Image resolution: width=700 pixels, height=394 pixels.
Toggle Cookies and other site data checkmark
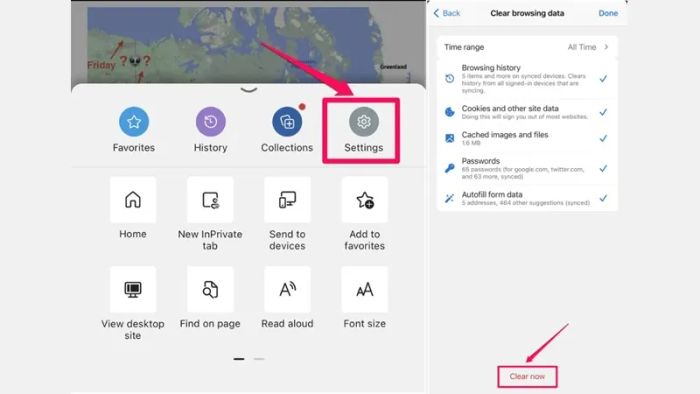tap(603, 112)
